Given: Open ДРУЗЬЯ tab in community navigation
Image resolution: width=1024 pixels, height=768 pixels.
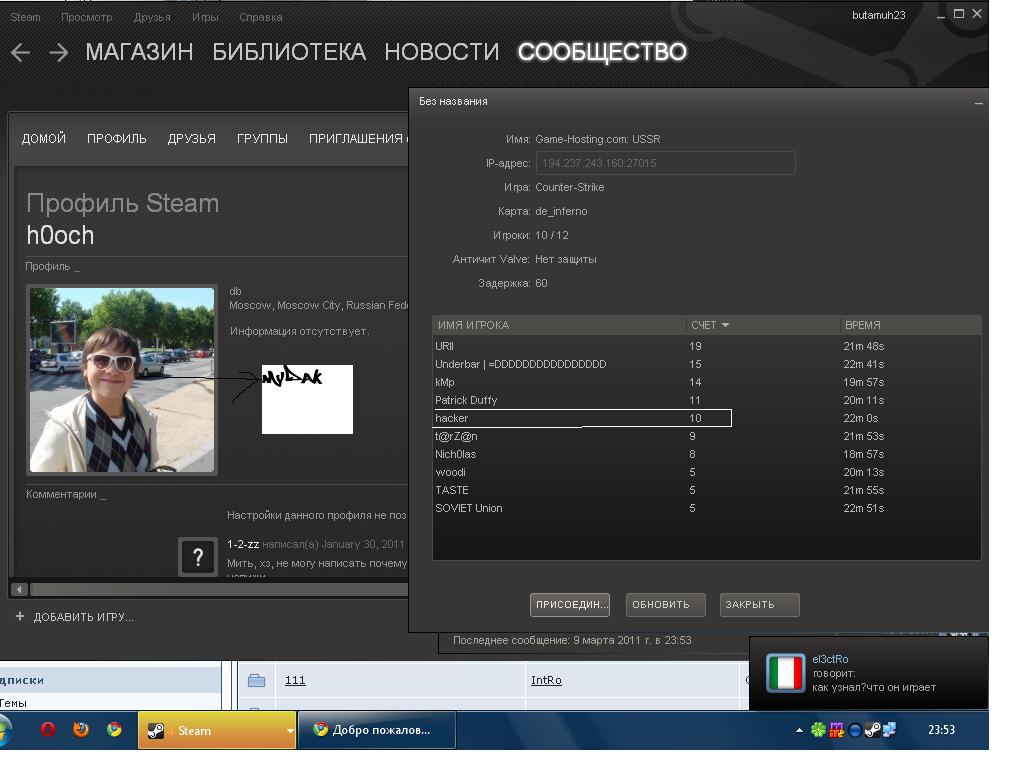Looking at the screenshot, I should pyautogui.click(x=191, y=138).
